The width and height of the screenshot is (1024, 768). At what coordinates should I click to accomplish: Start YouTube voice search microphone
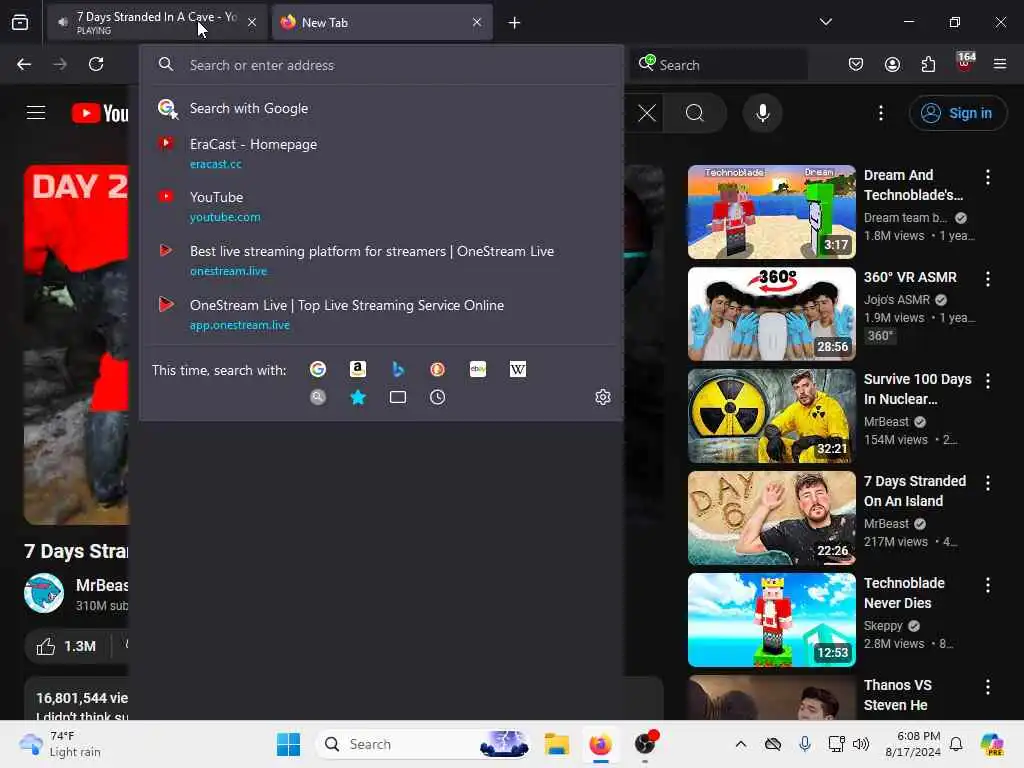[762, 113]
